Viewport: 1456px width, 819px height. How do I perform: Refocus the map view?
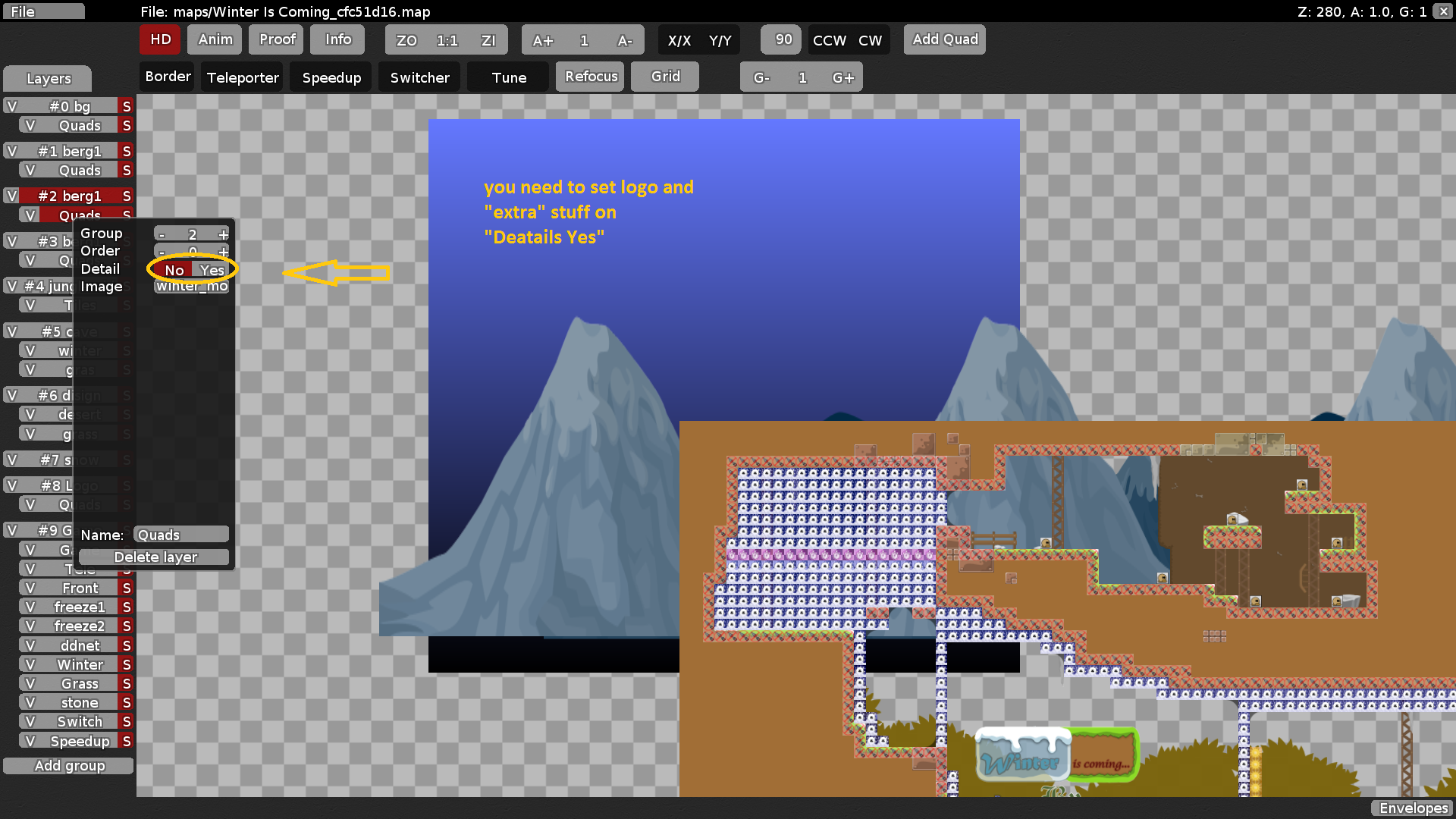[x=590, y=76]
